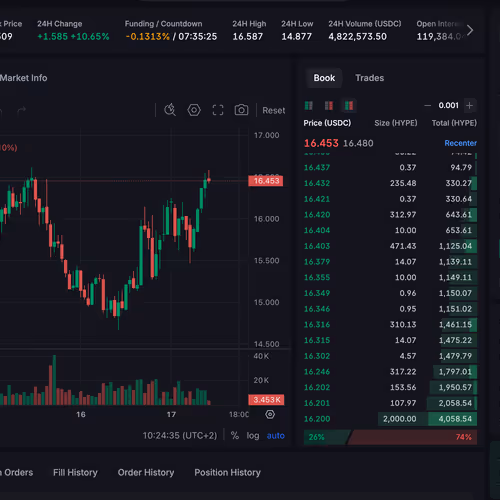The image size is (500, 500).
Task: Click the 74% ask ratio bar
Action: point(413,437)
